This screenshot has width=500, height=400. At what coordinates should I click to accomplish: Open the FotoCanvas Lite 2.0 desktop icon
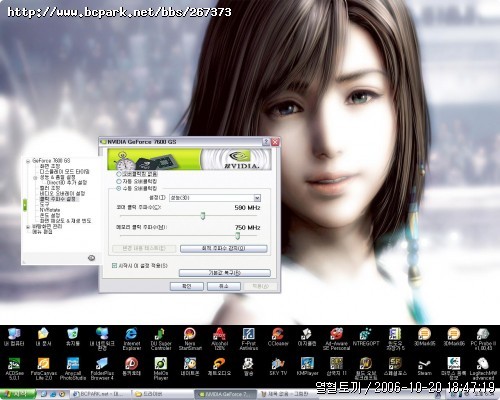tap(43, 369)
